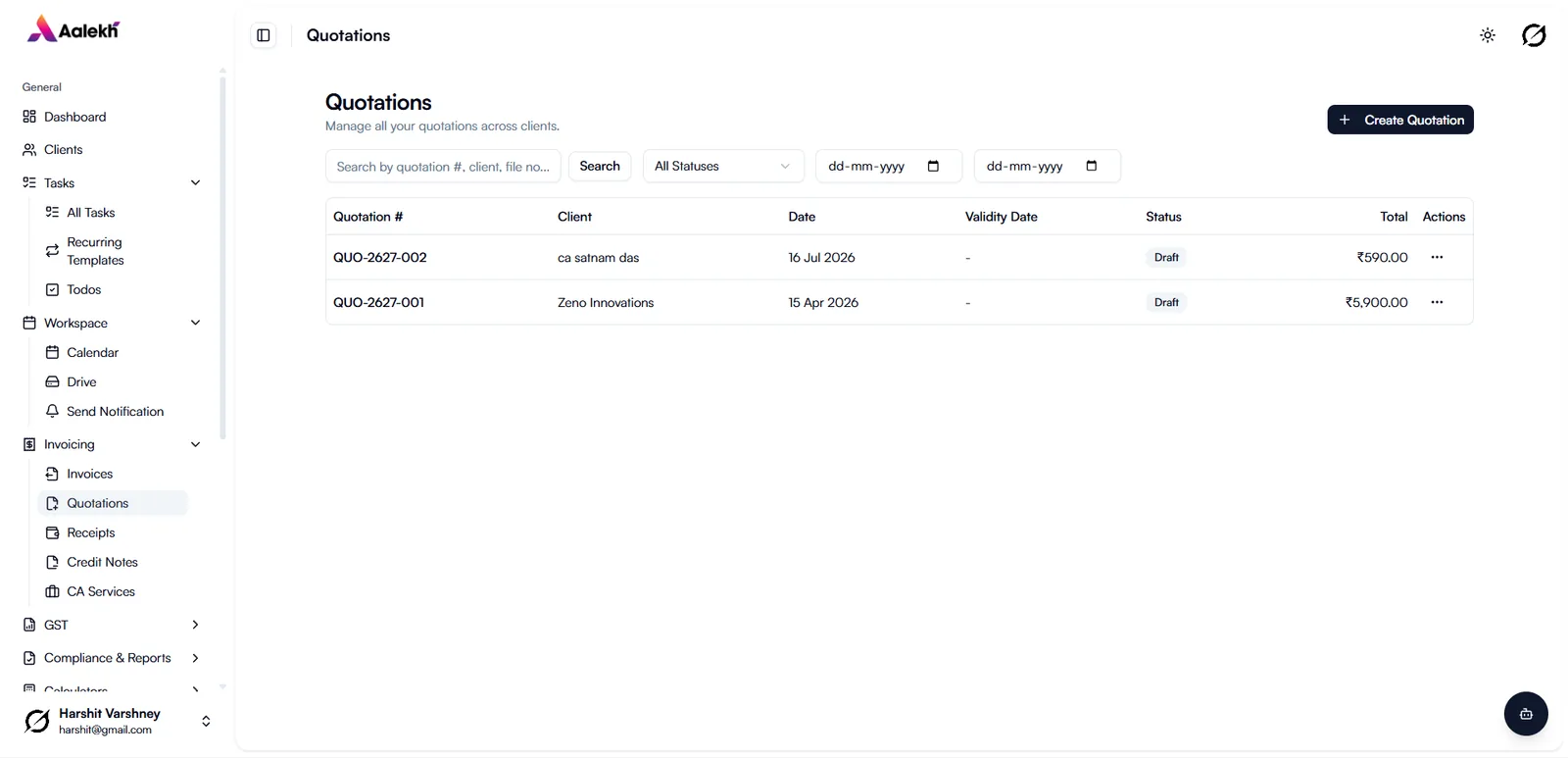Click the Search button

click(x=600, y=167)
